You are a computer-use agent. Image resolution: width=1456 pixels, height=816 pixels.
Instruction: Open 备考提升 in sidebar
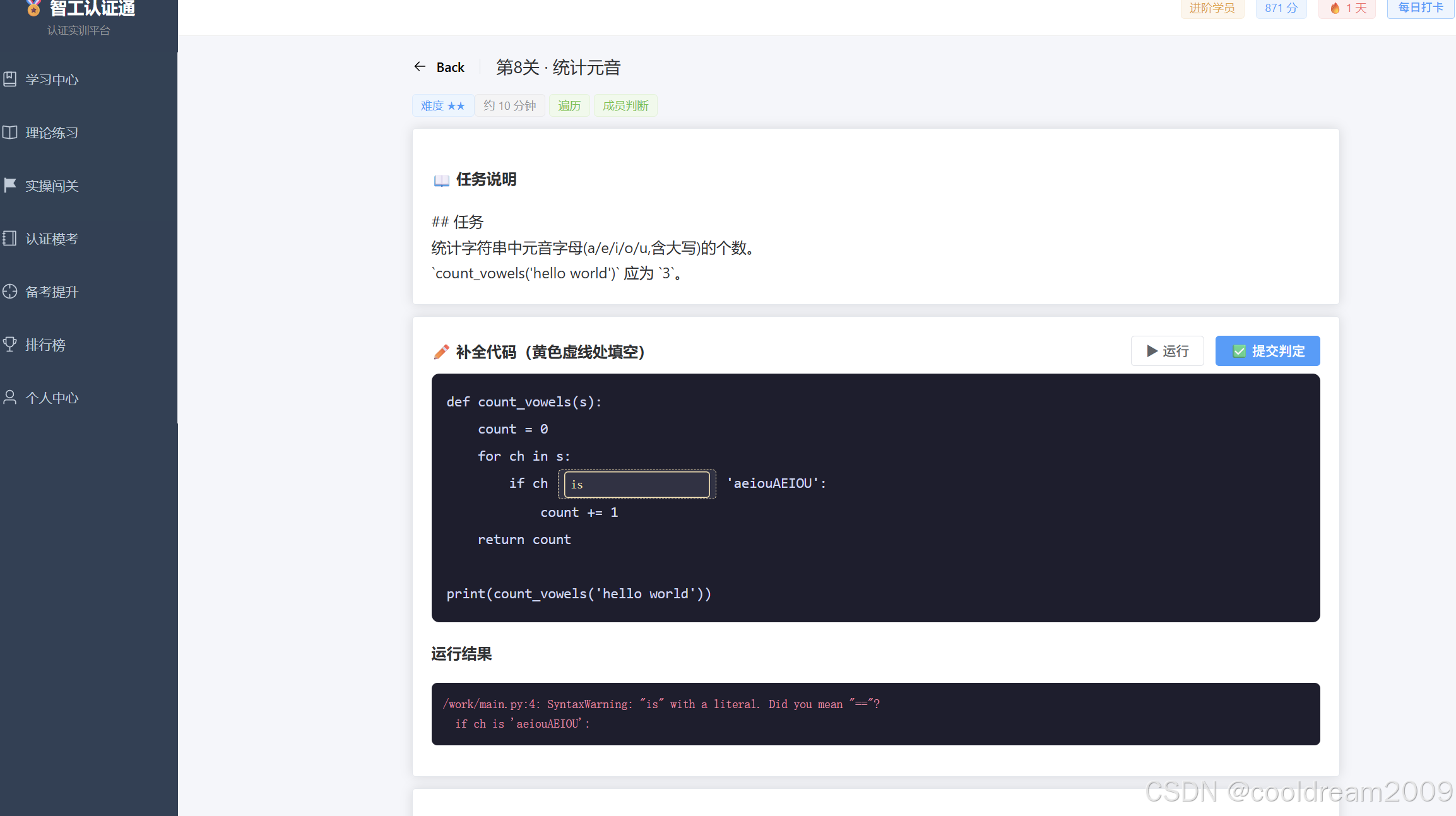[89, 292]
